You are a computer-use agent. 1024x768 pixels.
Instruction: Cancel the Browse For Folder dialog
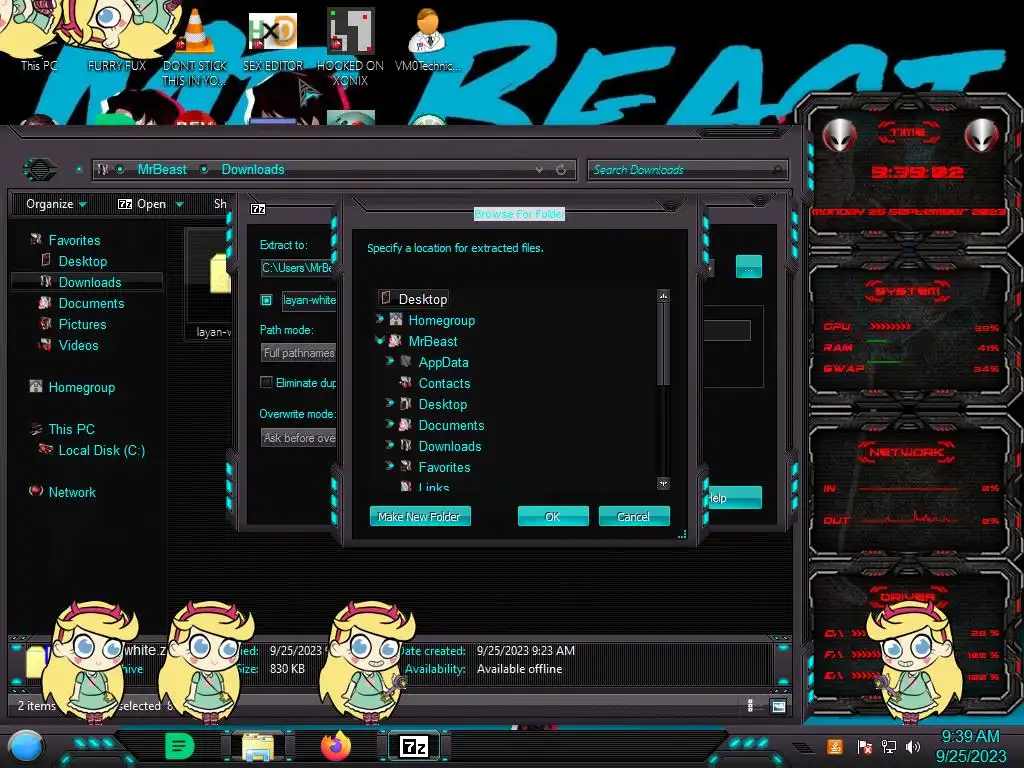point(633,516)
